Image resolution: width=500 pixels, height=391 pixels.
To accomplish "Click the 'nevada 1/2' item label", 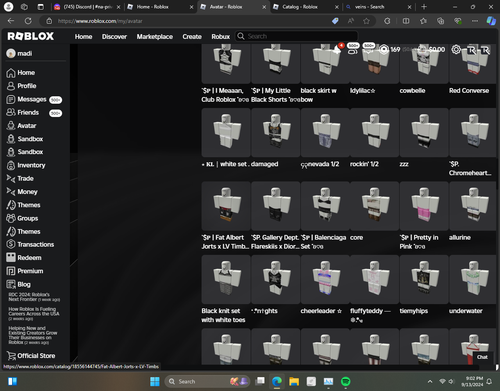I will coord(320,164).
